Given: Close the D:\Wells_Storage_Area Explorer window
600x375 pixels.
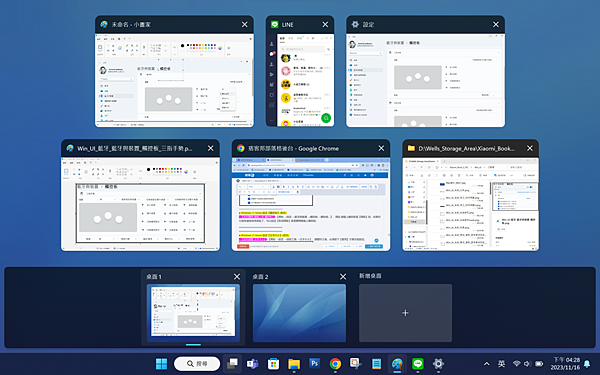Looking at the screenshot, I should click(x=530, y=148).
